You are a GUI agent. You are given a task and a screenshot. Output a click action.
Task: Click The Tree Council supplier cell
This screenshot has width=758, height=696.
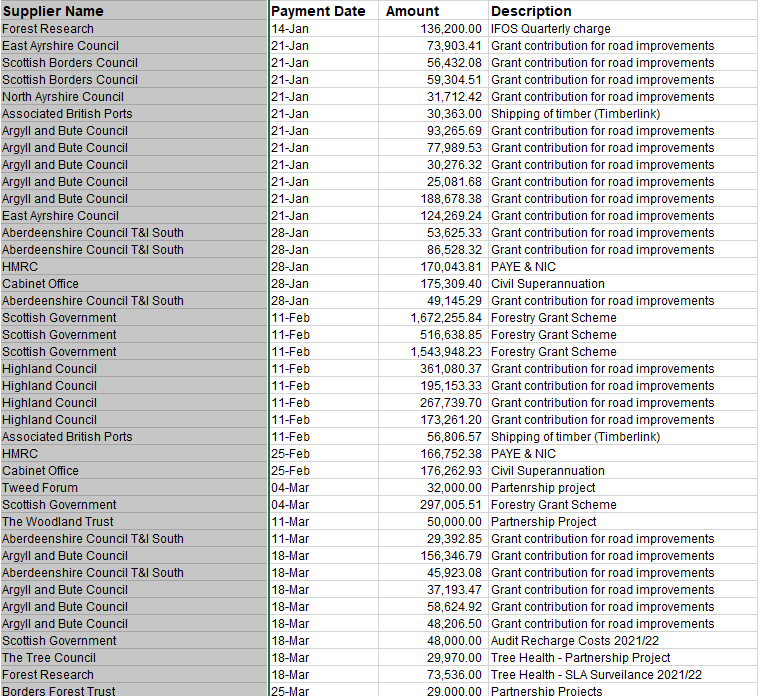point(49,658)
